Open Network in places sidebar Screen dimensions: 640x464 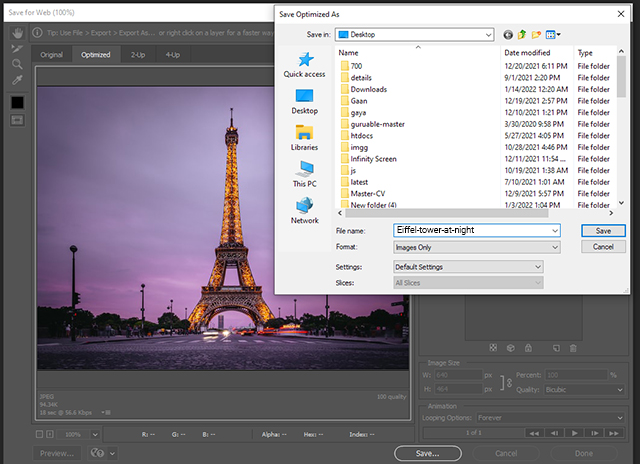[304, 211]
